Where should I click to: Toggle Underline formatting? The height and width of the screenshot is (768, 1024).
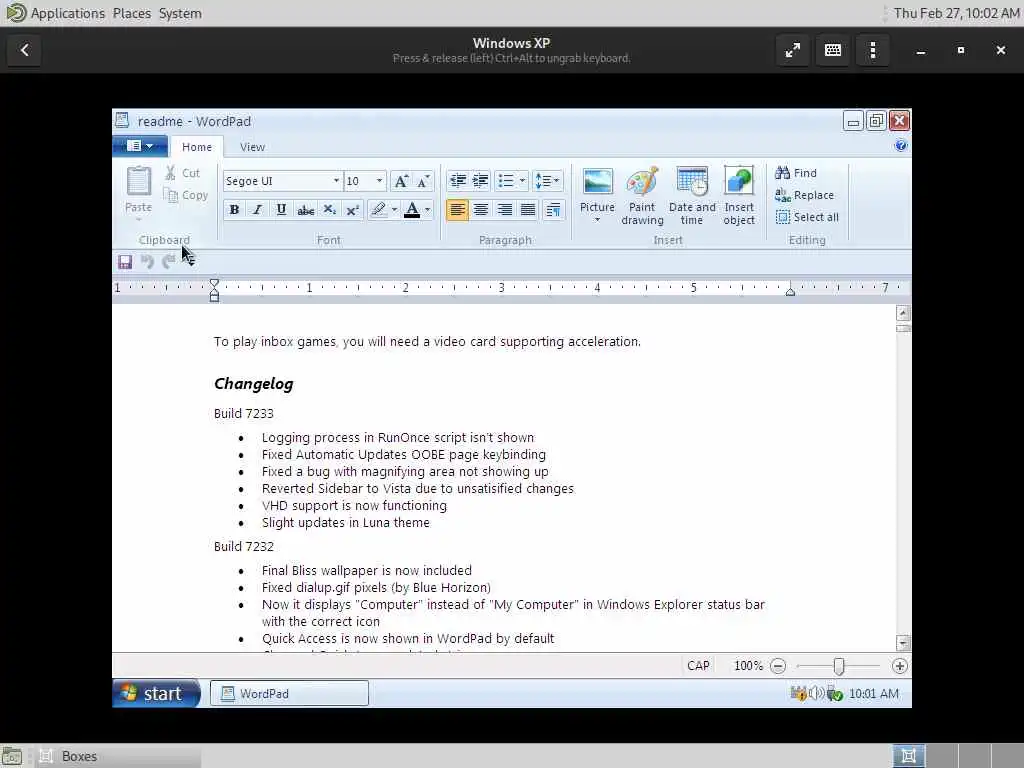click(281, 210)
